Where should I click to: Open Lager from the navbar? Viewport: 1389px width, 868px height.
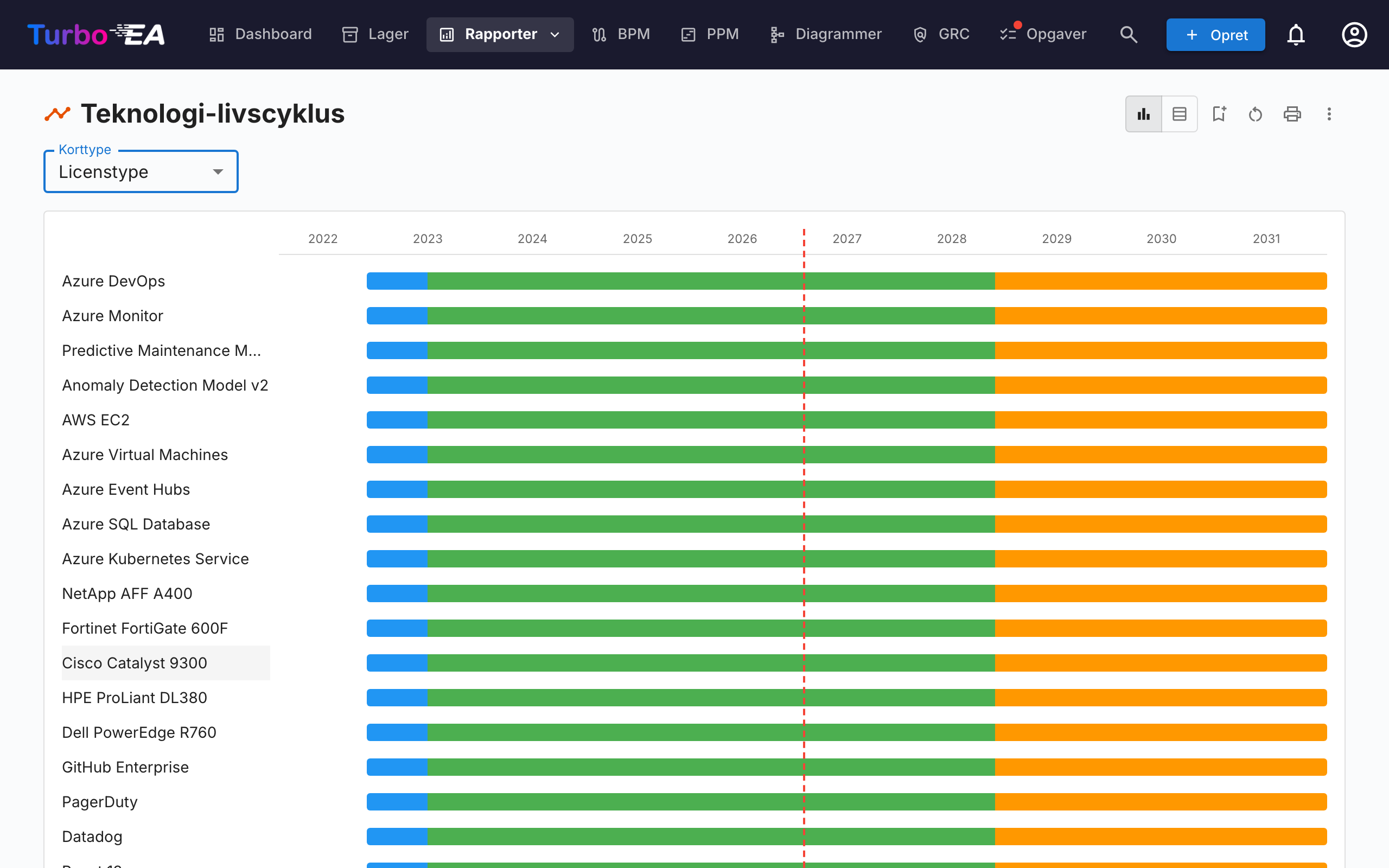[x=375, y=34]
